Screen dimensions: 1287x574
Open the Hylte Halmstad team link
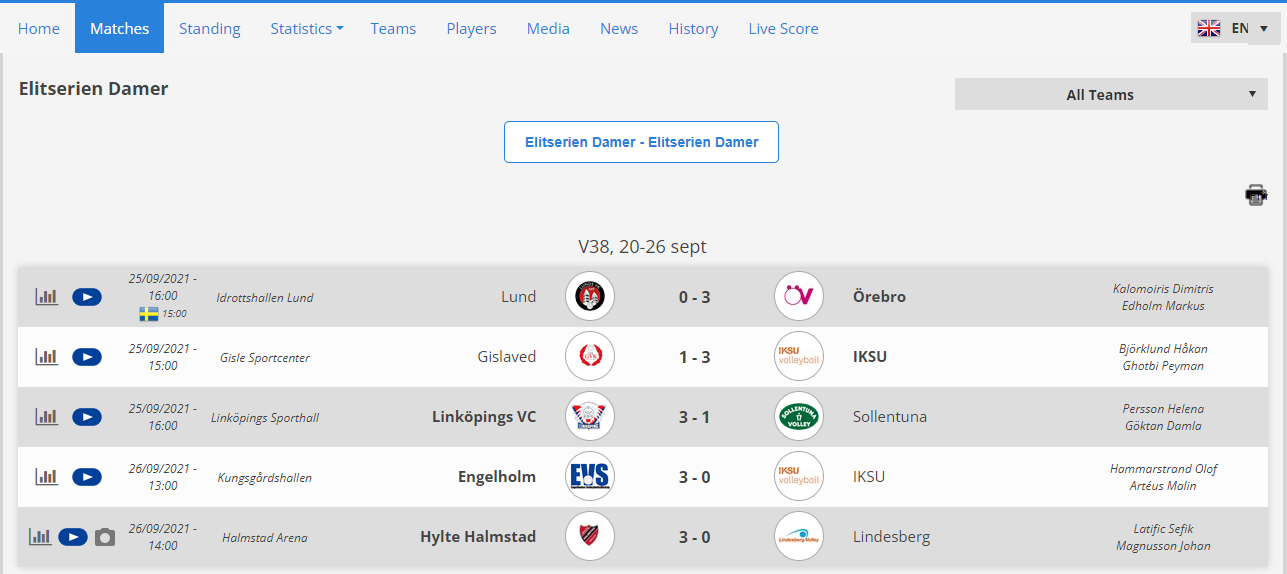(x=478, y=536)
